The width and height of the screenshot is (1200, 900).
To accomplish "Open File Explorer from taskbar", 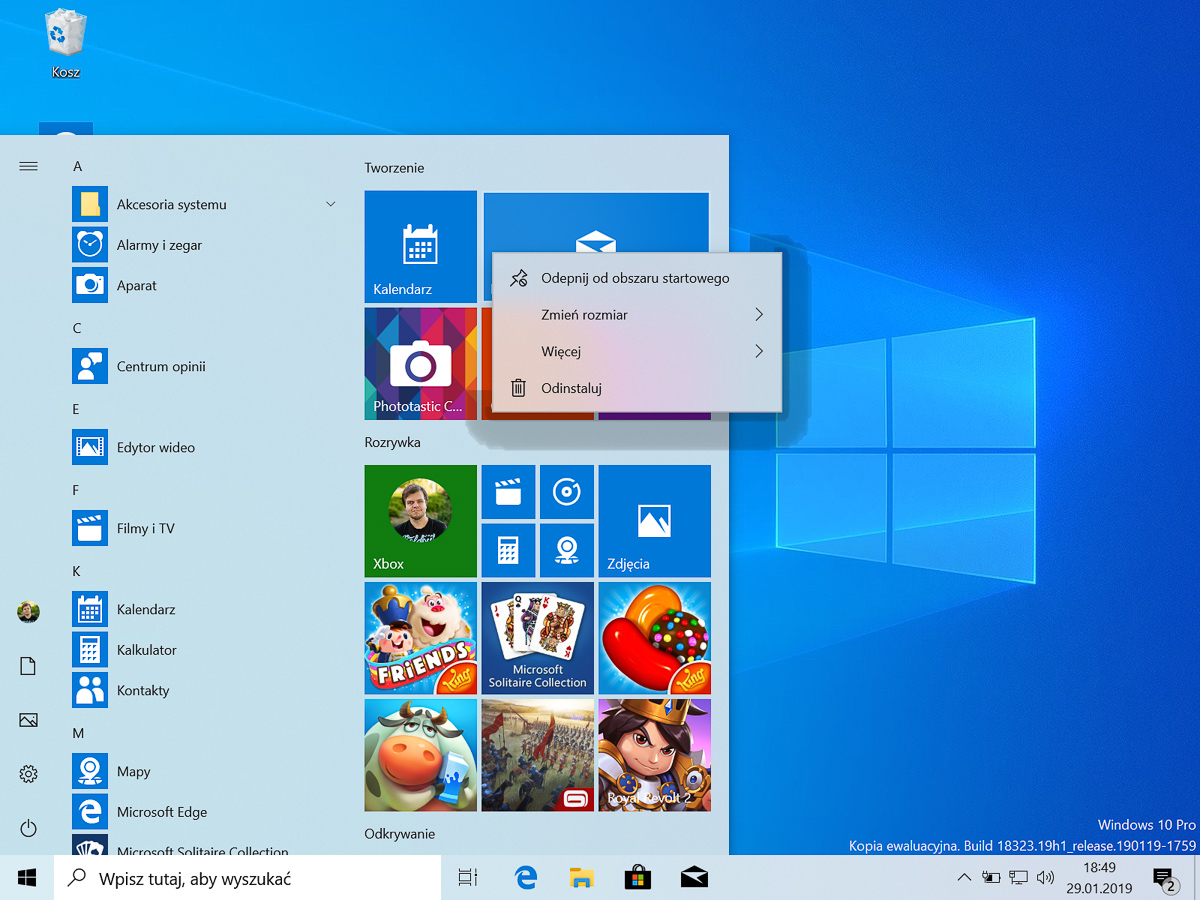I will tap(582, 878).
